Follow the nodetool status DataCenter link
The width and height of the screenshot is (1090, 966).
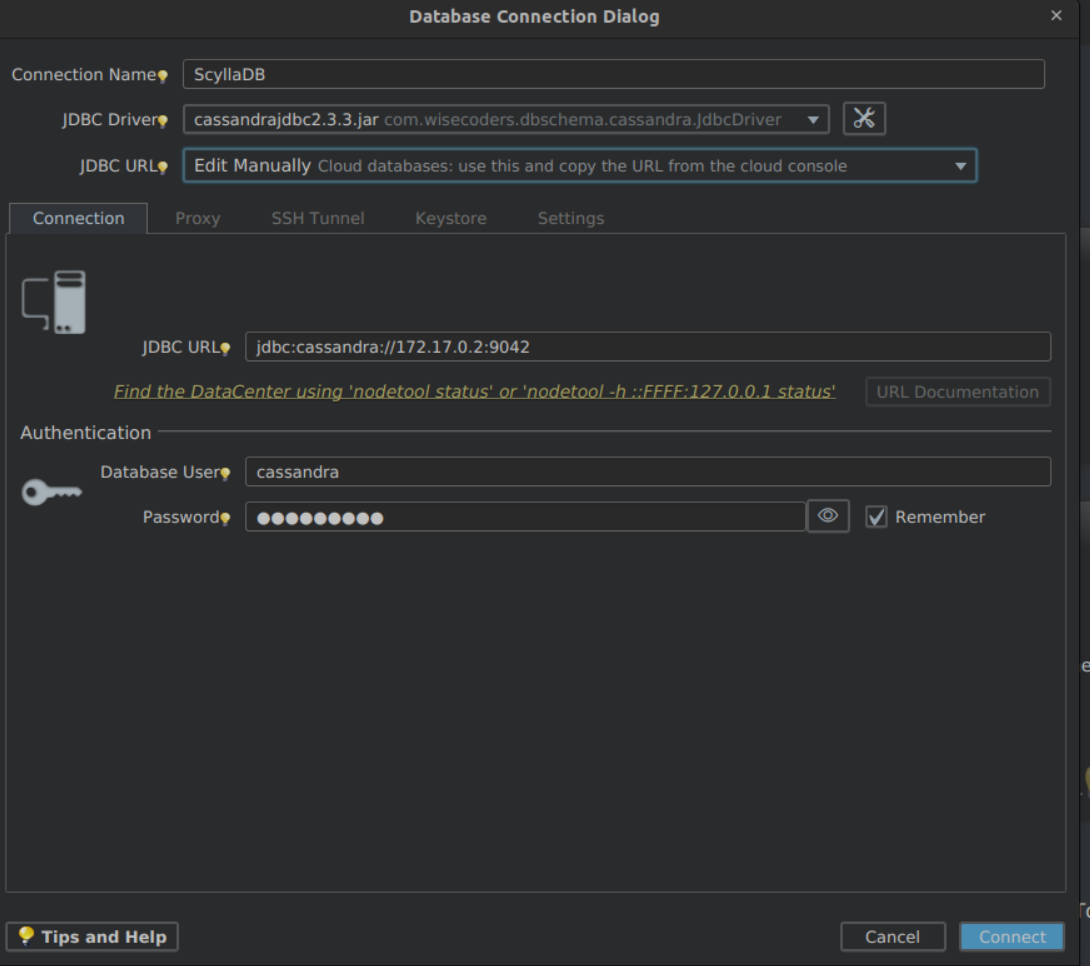(x=474, y=392)
